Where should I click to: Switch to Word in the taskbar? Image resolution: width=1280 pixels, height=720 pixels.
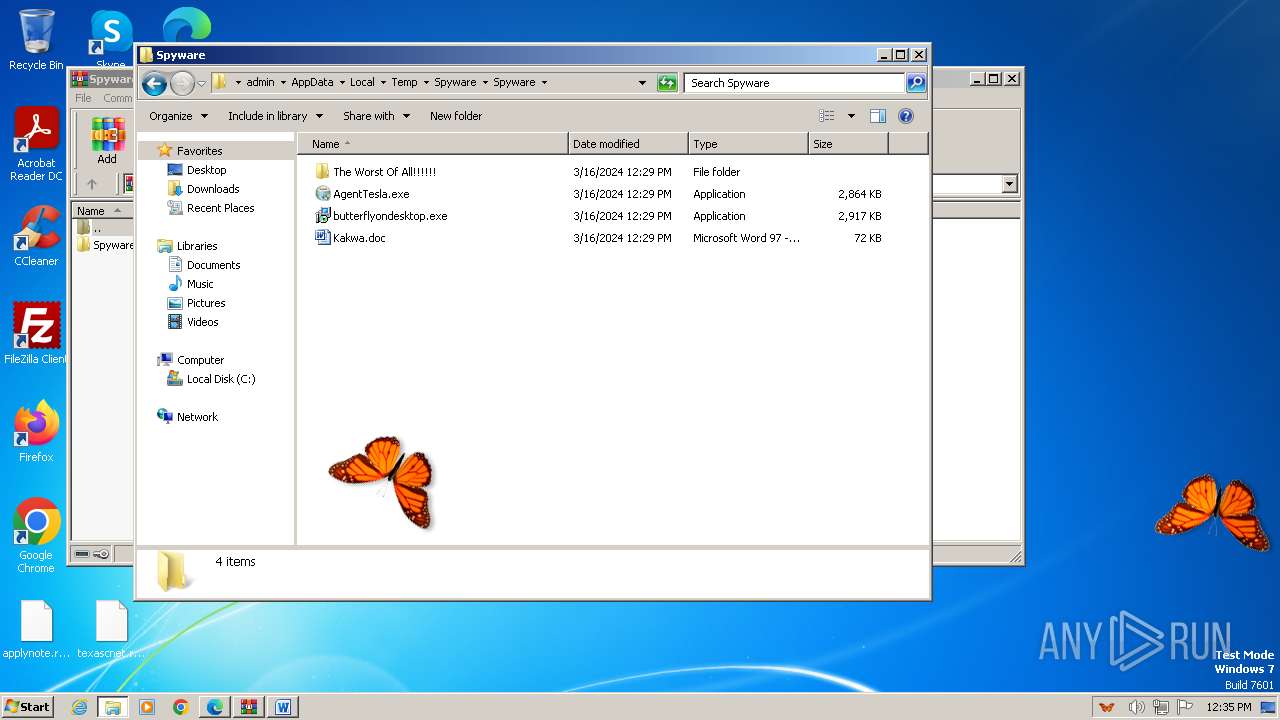tap(283, 707)
